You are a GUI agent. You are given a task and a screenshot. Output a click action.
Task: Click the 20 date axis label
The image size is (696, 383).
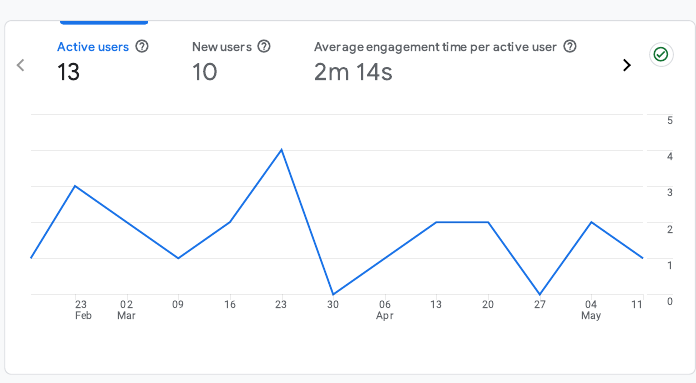pos(488,304)
